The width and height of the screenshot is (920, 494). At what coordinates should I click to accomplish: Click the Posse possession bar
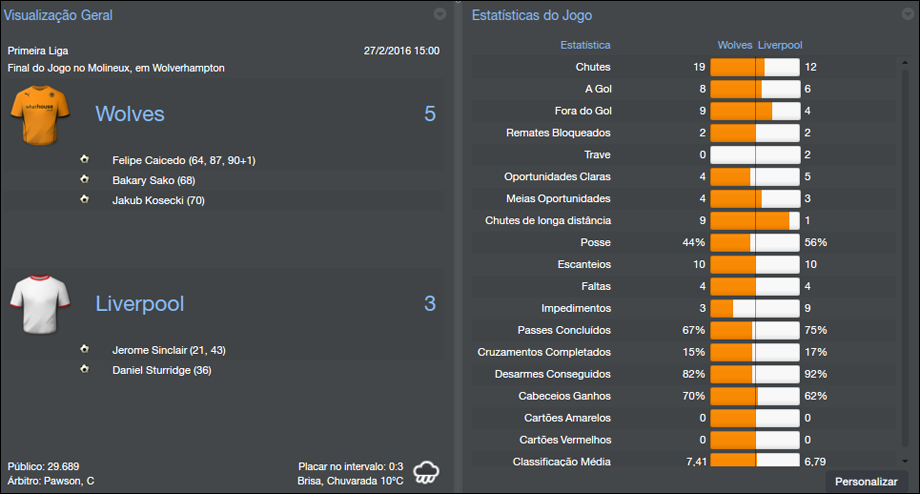(x=755, y=243)
